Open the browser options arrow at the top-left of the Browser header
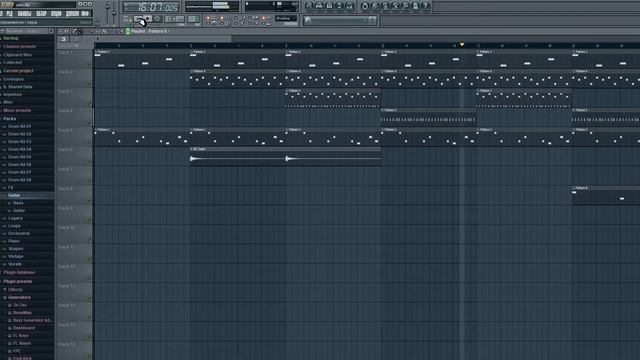Screen dimensions: 640x360 (x=2, y=31)
